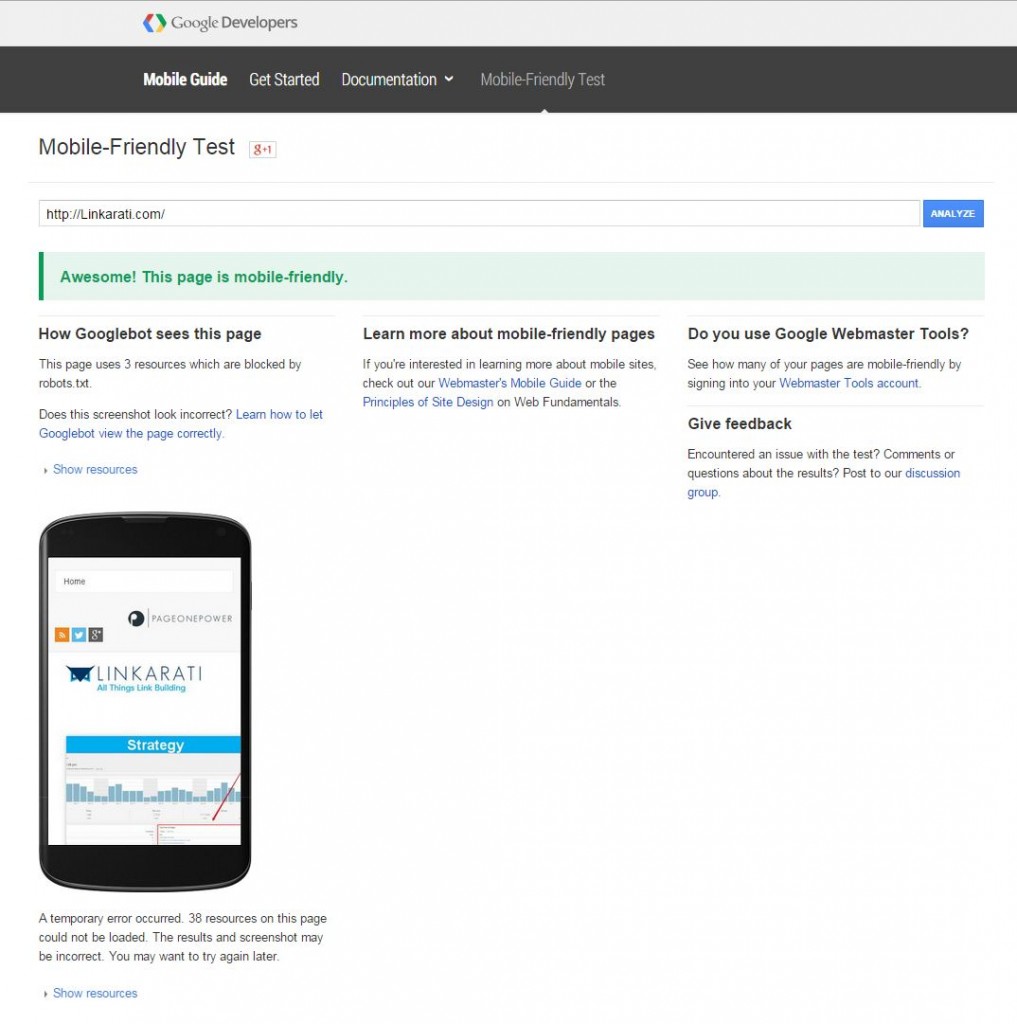Click the URL input field
Image resolution: width=1017 pixels, height=1024 pixels.
click(479, 214)
